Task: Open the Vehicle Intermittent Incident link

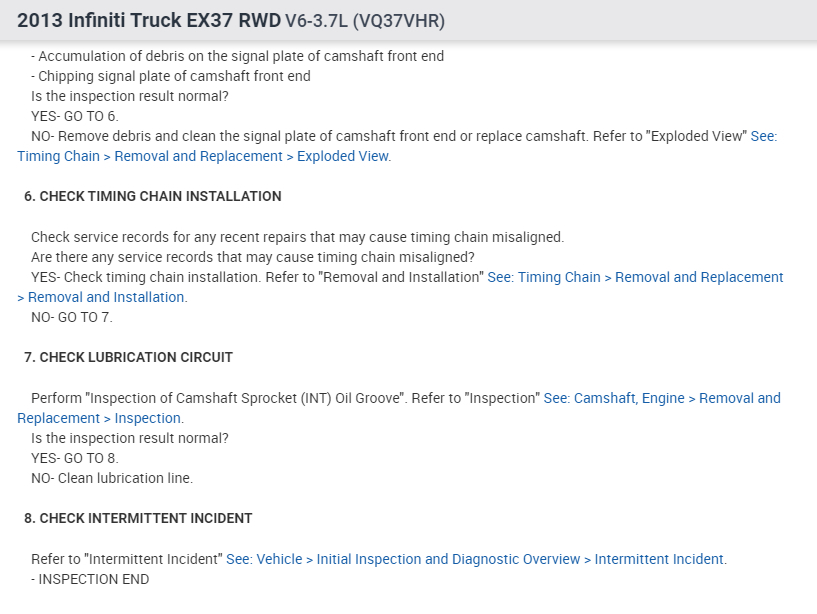Action: click(x=476, y=559)
